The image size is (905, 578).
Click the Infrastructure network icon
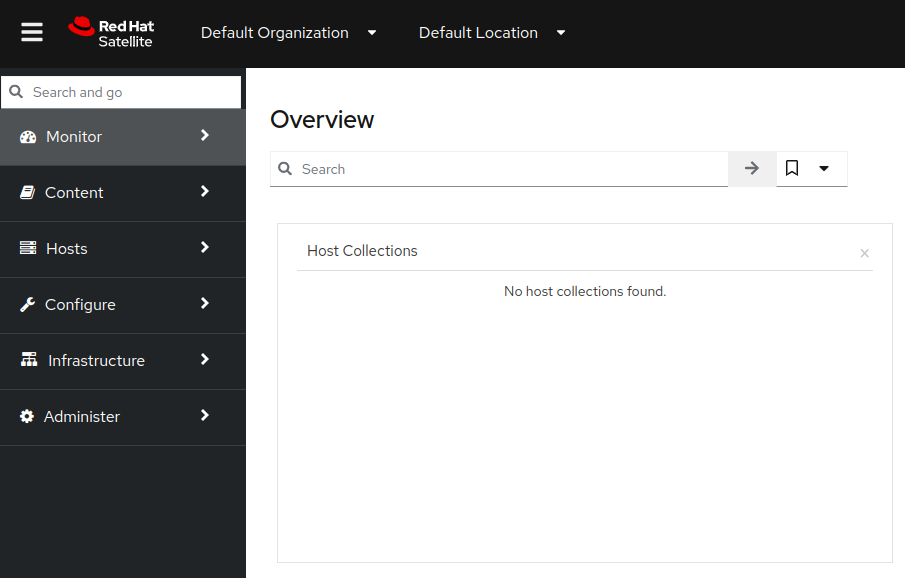pos(29,360)
